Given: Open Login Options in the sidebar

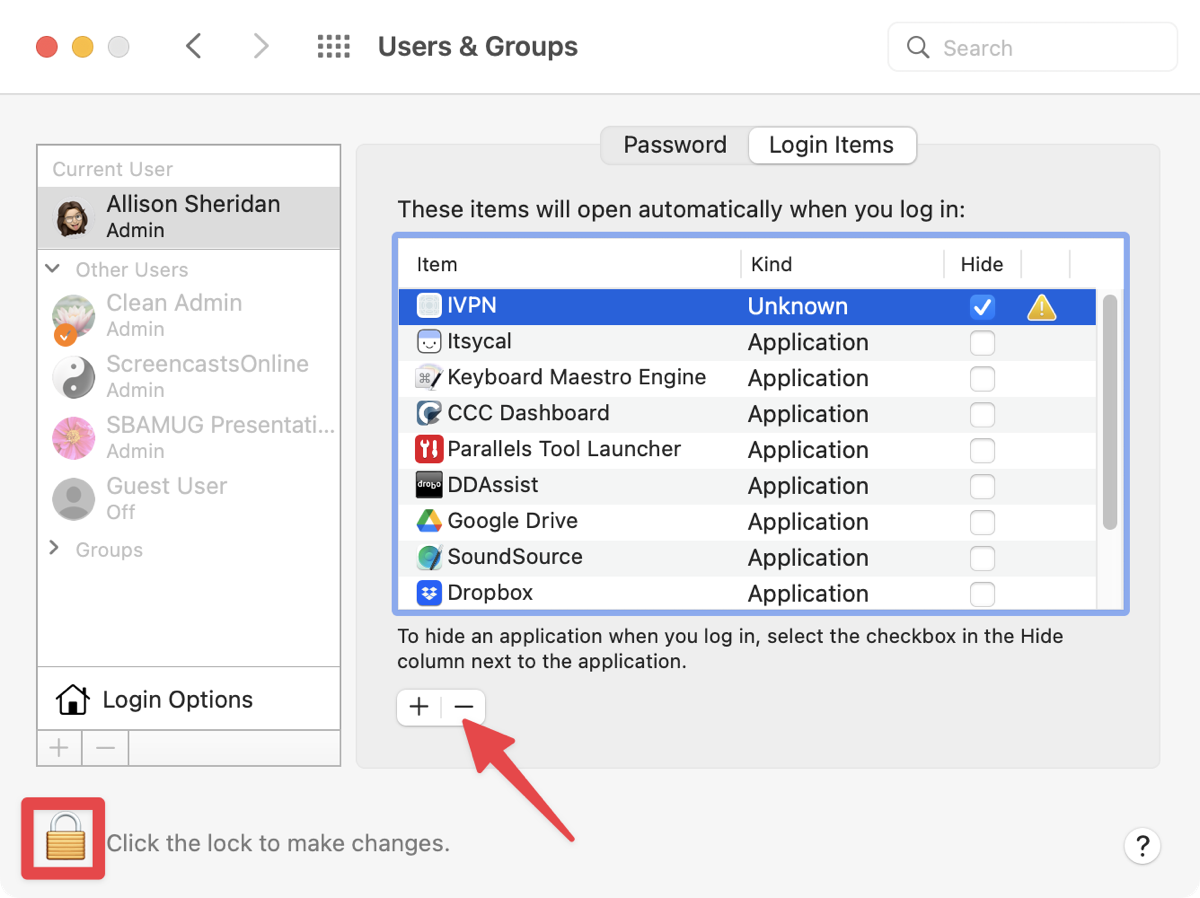Looking at the screenshot, I should pos(177,700).
